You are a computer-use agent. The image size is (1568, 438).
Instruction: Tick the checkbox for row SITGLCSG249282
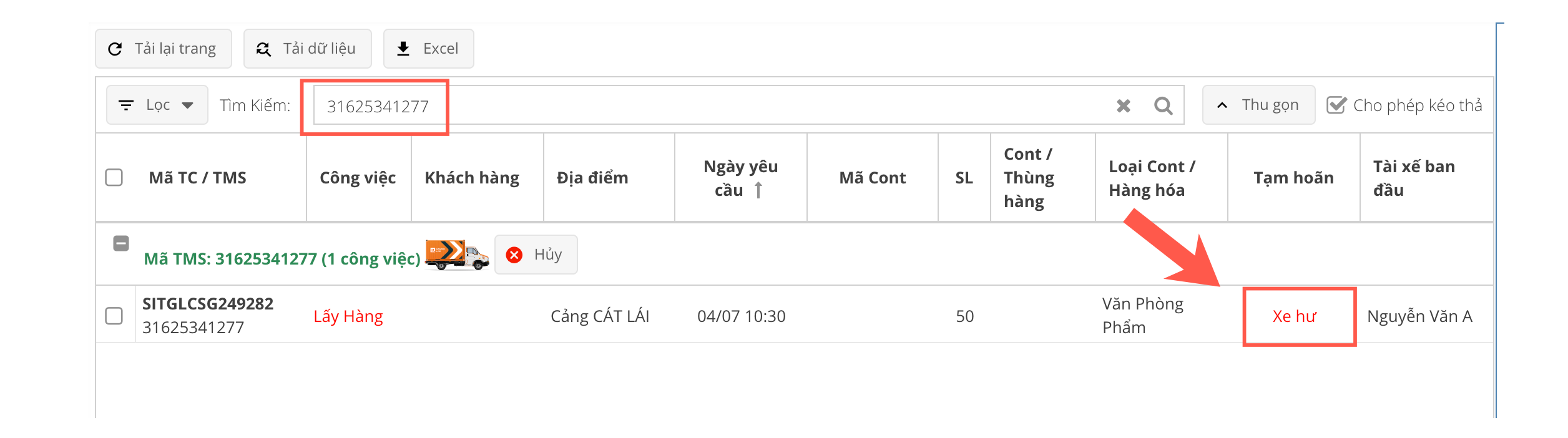coord(114,316)
